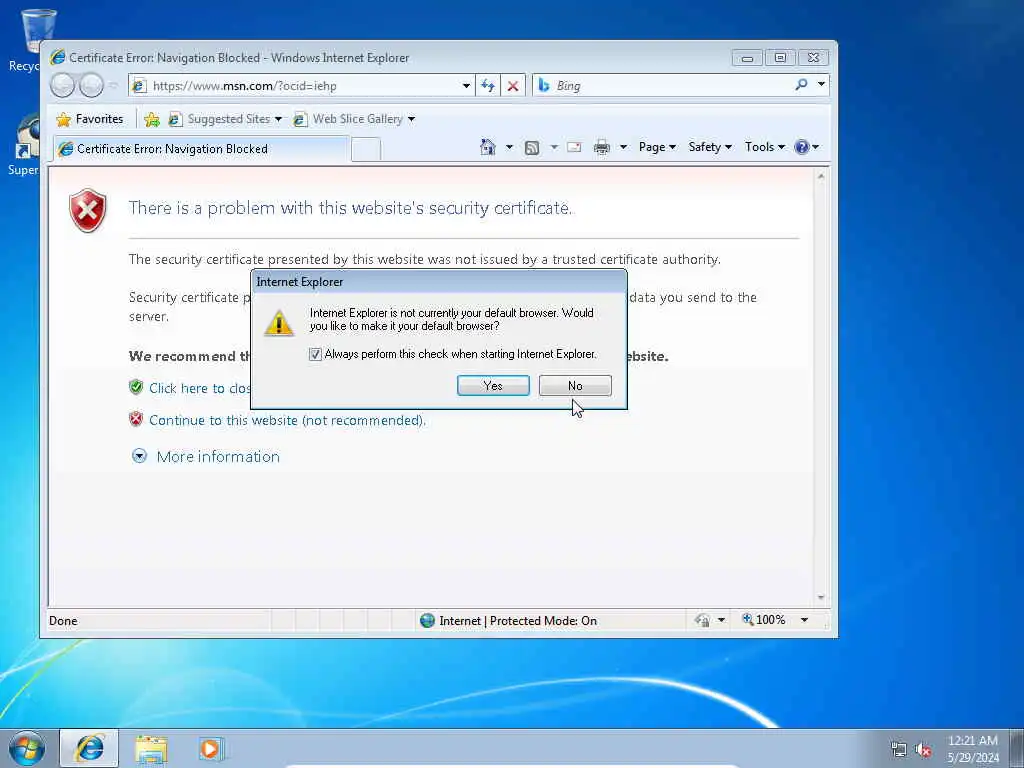
Task: Click the network tray icon
Action: (899, 750)
